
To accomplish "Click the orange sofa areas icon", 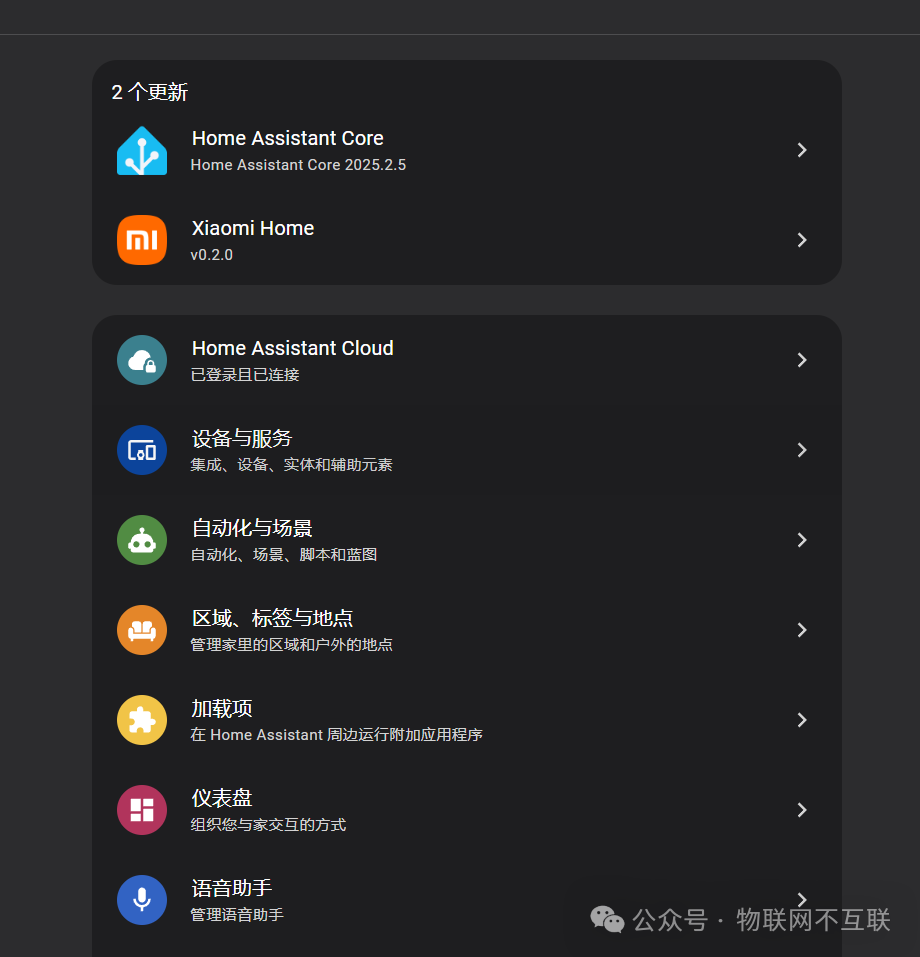I will [x=142, y=630].
